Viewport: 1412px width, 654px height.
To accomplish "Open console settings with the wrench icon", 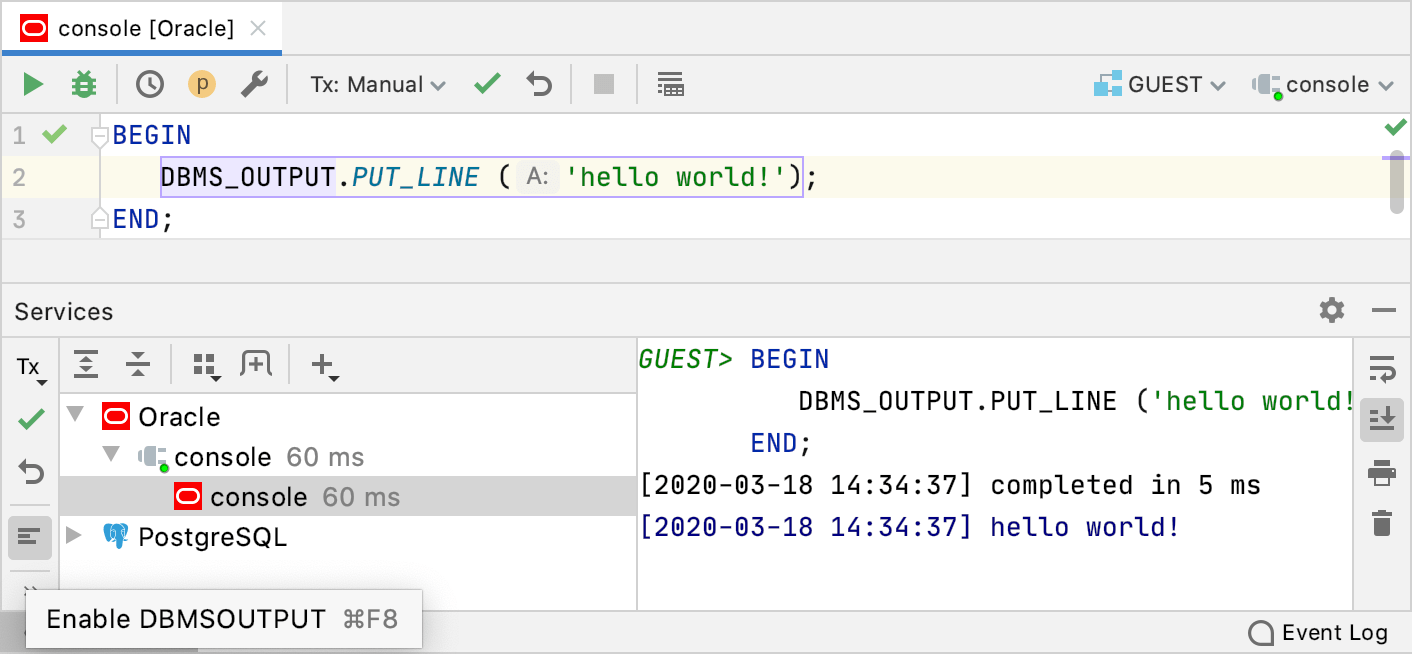I will 253,84.
